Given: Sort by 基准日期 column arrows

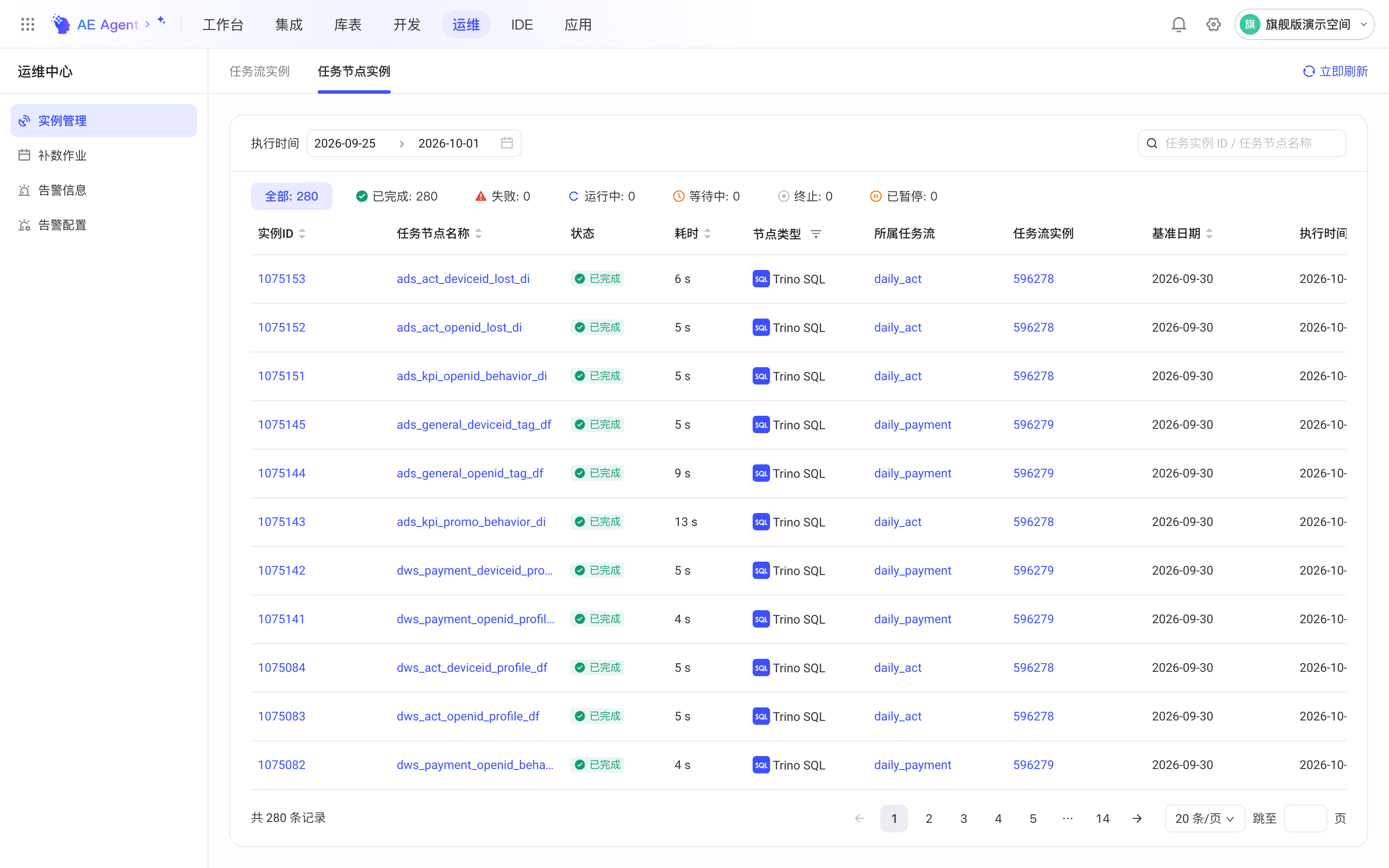Looking at the screenshot, I should [1209, 233].
